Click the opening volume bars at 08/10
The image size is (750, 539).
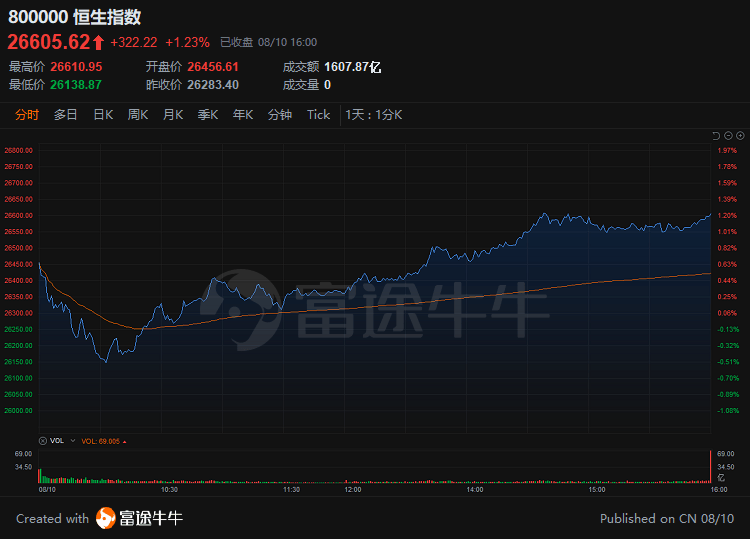(x=42, y=476)
